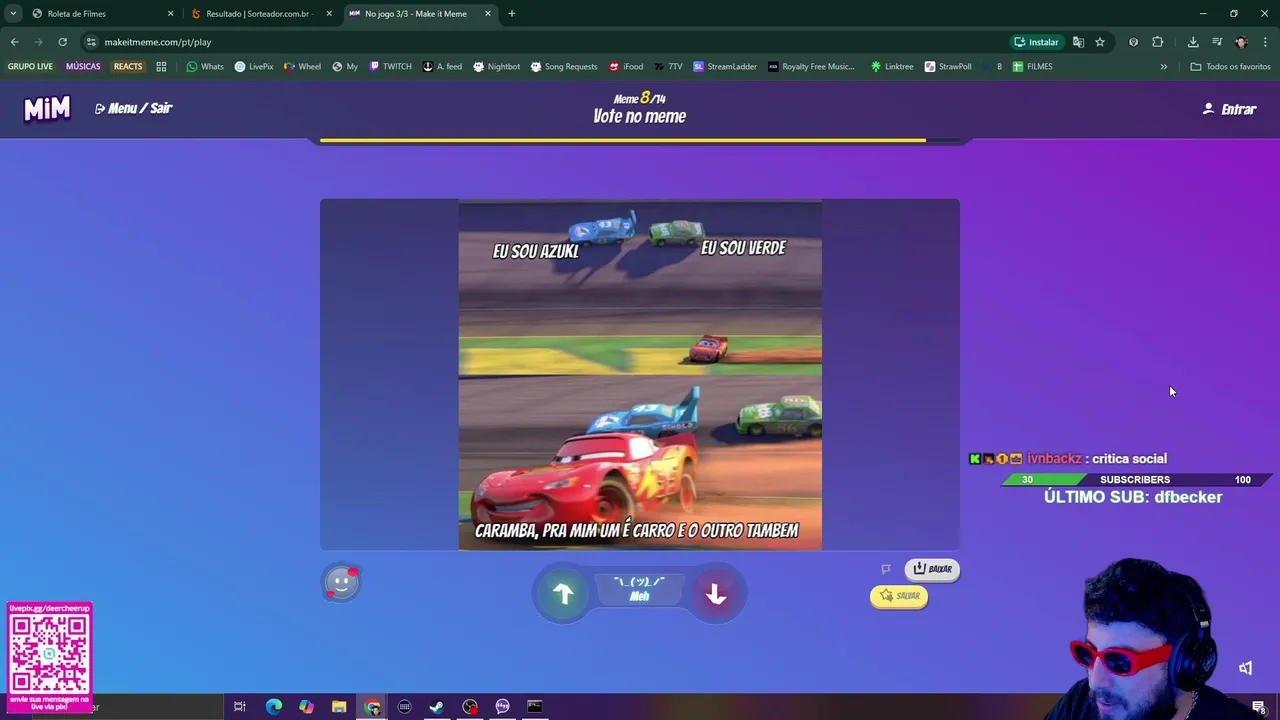1280x720 pixels.
Task: Open the browser extensions puzzle icon
Action: 1158,42
